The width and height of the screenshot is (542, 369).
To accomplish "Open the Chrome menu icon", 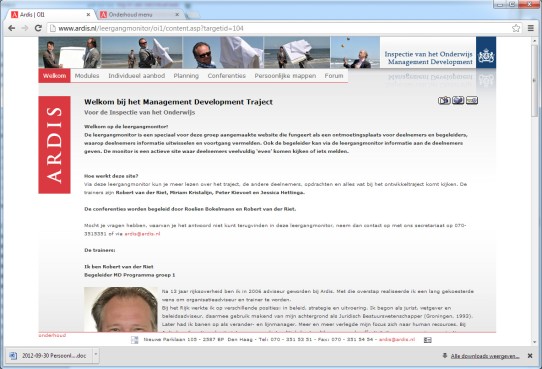I will (531, 28).
